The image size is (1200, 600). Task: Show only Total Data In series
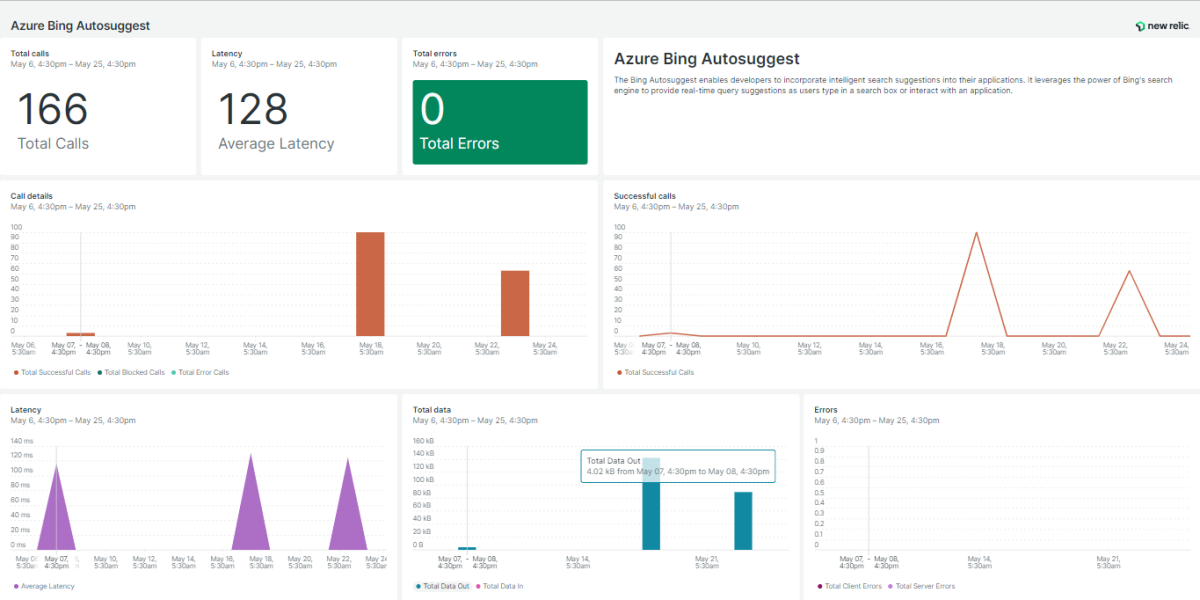click(506, 586)
